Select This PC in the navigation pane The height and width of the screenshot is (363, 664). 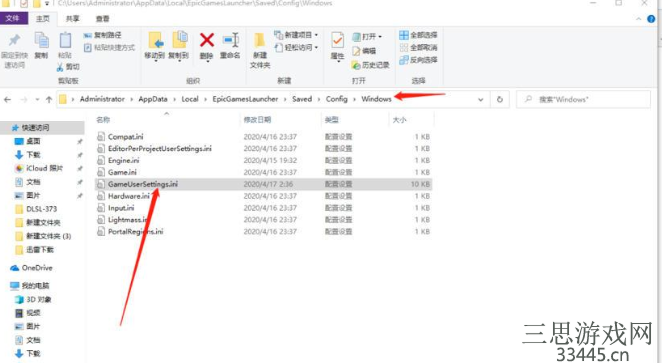coord(35,286)
